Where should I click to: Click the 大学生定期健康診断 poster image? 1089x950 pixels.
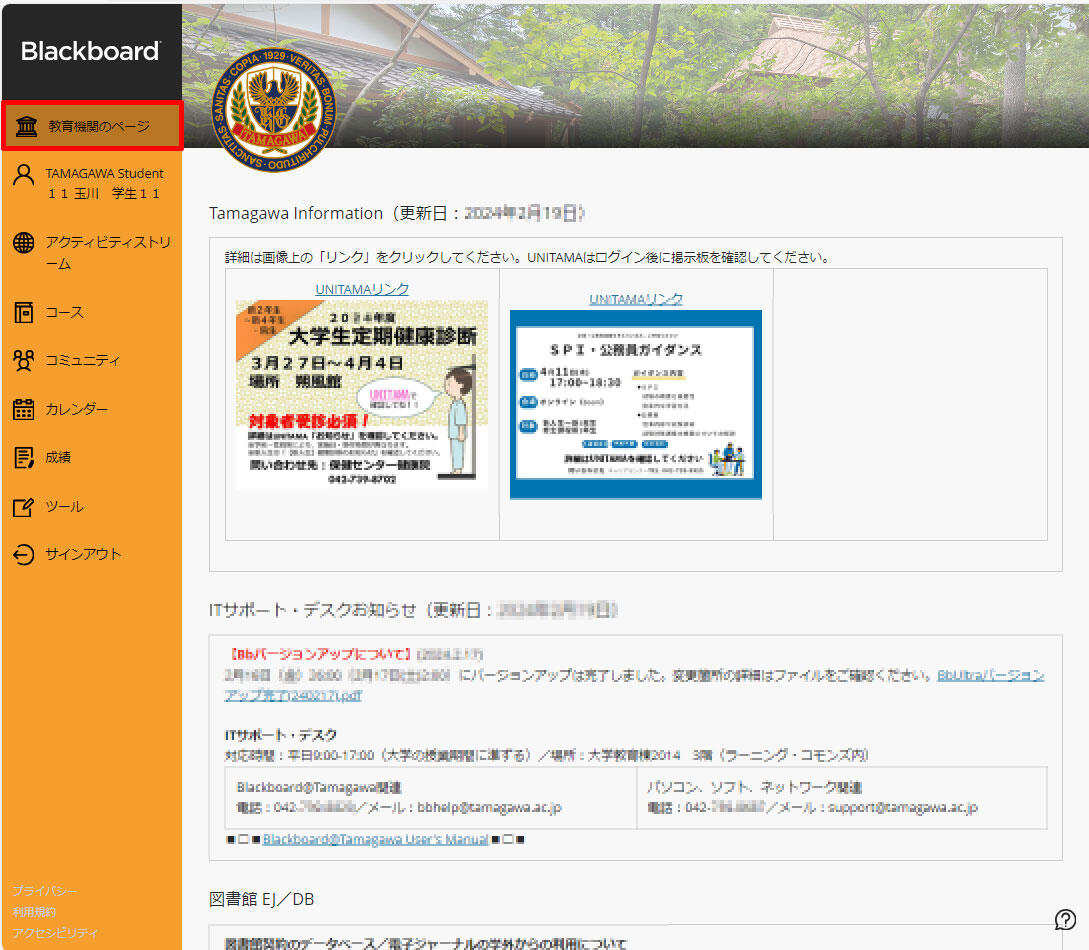tap(362, 394)
